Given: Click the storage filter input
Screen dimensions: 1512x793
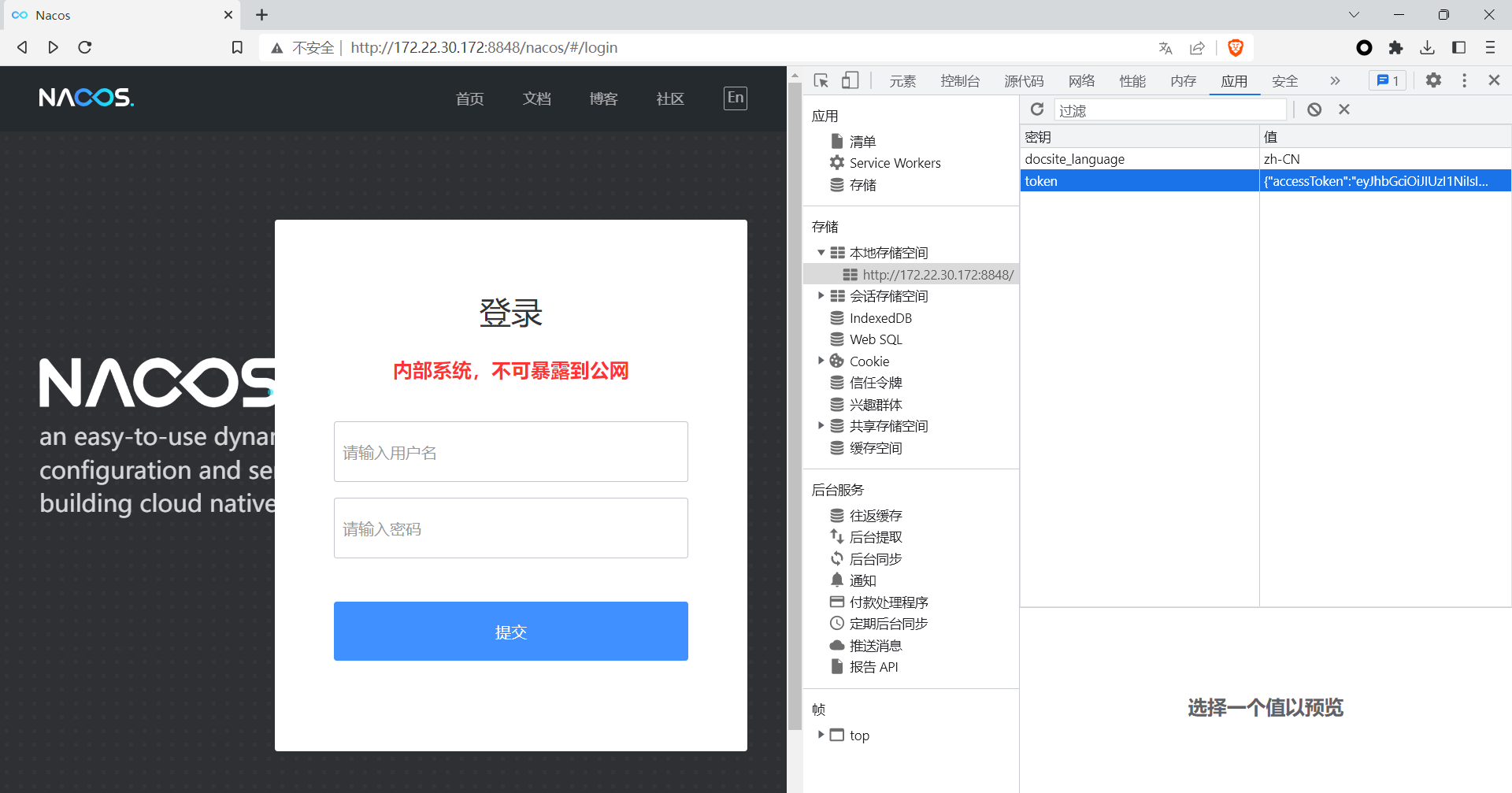Looking at the screenshot, I should pos(1170,110).
